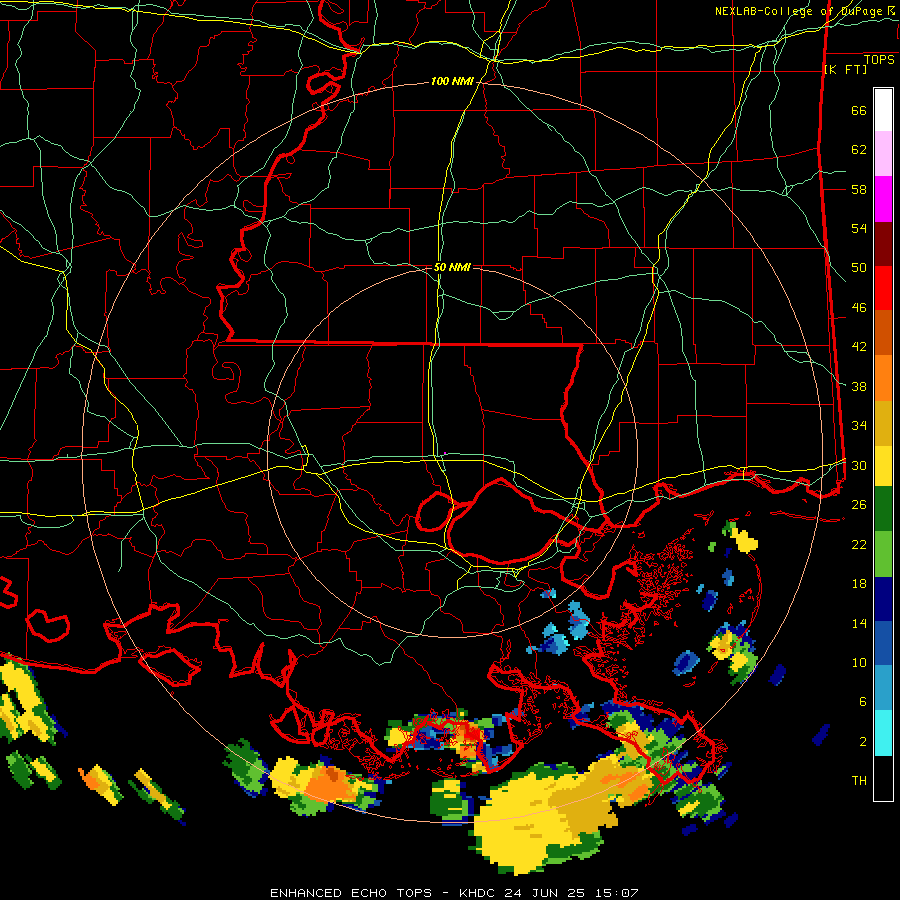This screenshot has height=900, width=900.
Task: Click the navy blue legend swatch
Action: pos(883,599)
